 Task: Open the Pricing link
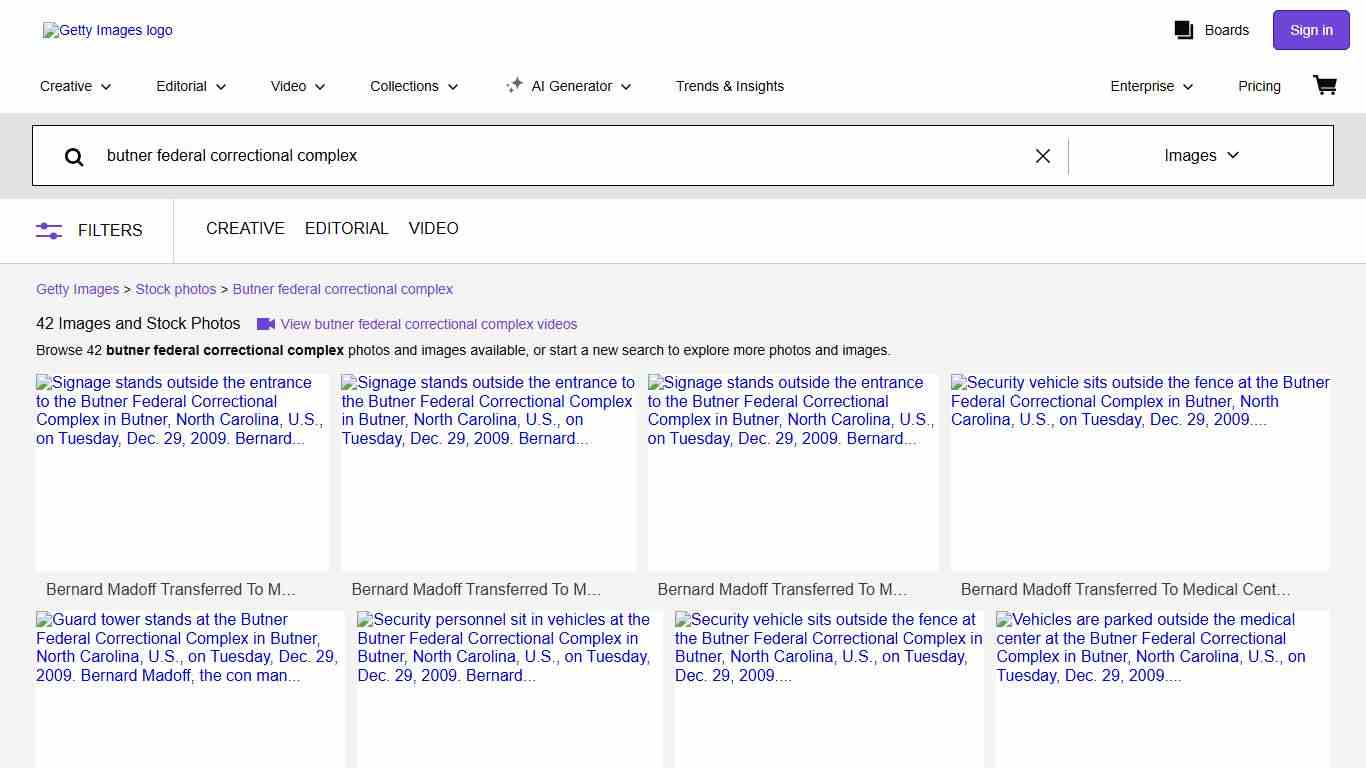pyautogui.click(x=1259, y=86)
